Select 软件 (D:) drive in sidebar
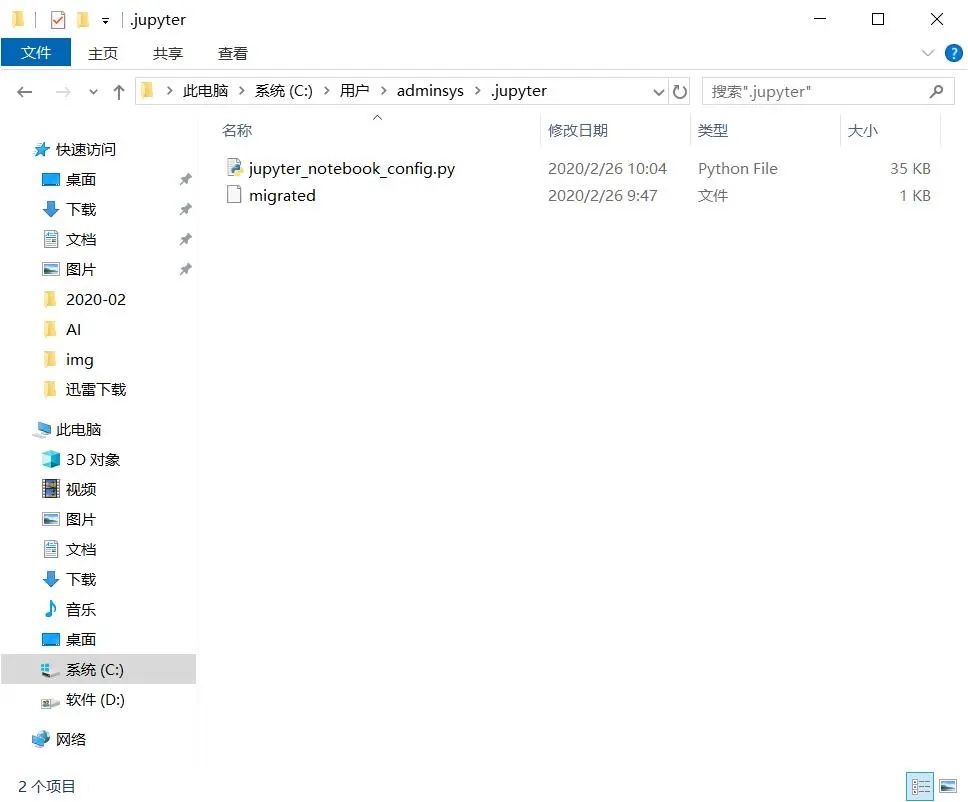The height and width of the screenshot is (802, 968). click(95, 699)
